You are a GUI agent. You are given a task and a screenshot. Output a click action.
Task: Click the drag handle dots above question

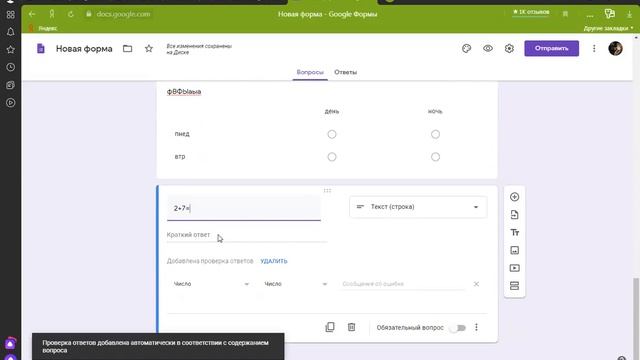click(327, 191)
